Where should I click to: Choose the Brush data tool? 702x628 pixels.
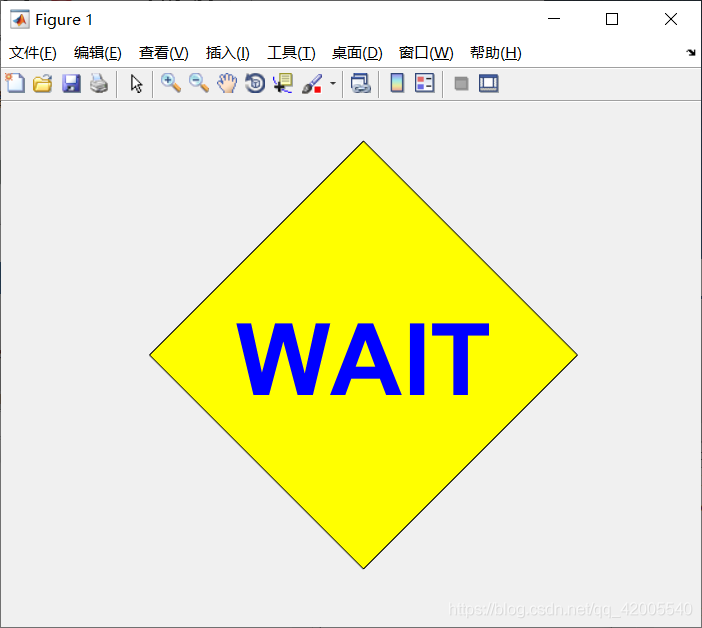point(312,84)
